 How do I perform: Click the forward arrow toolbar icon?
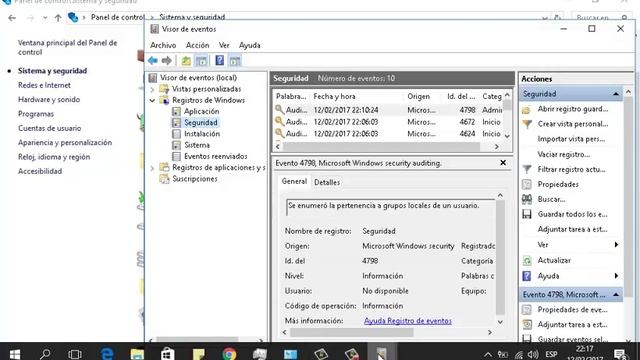(x=167, y=61)
